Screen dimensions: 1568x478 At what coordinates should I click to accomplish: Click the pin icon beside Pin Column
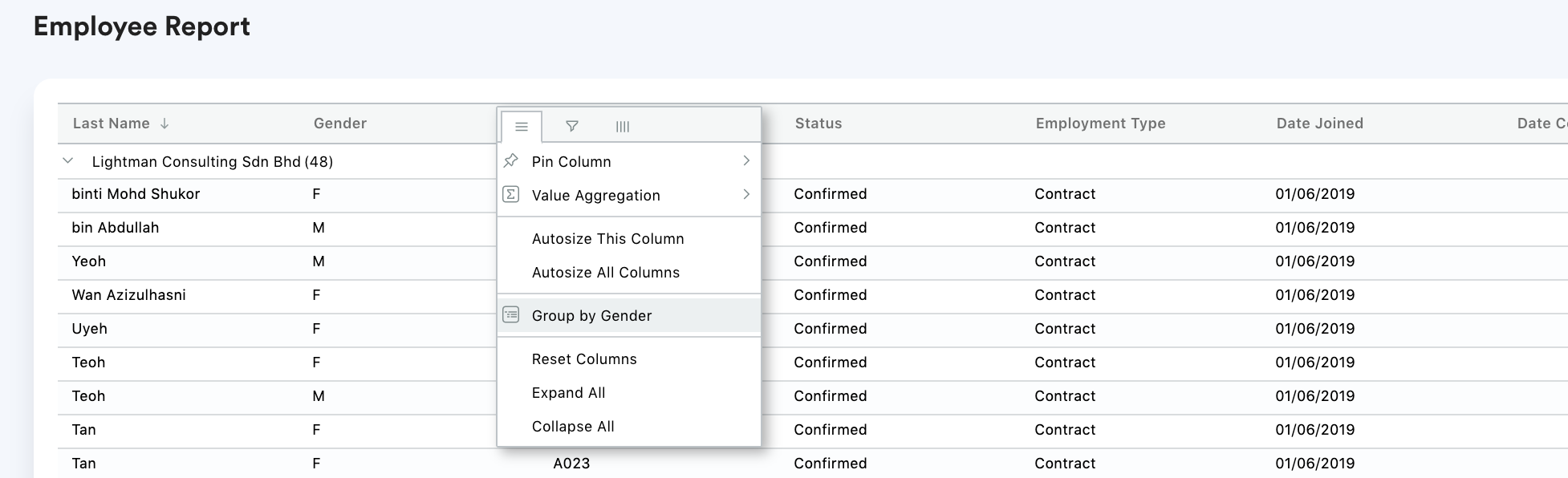pyautogui.click(x=511, y=161)
